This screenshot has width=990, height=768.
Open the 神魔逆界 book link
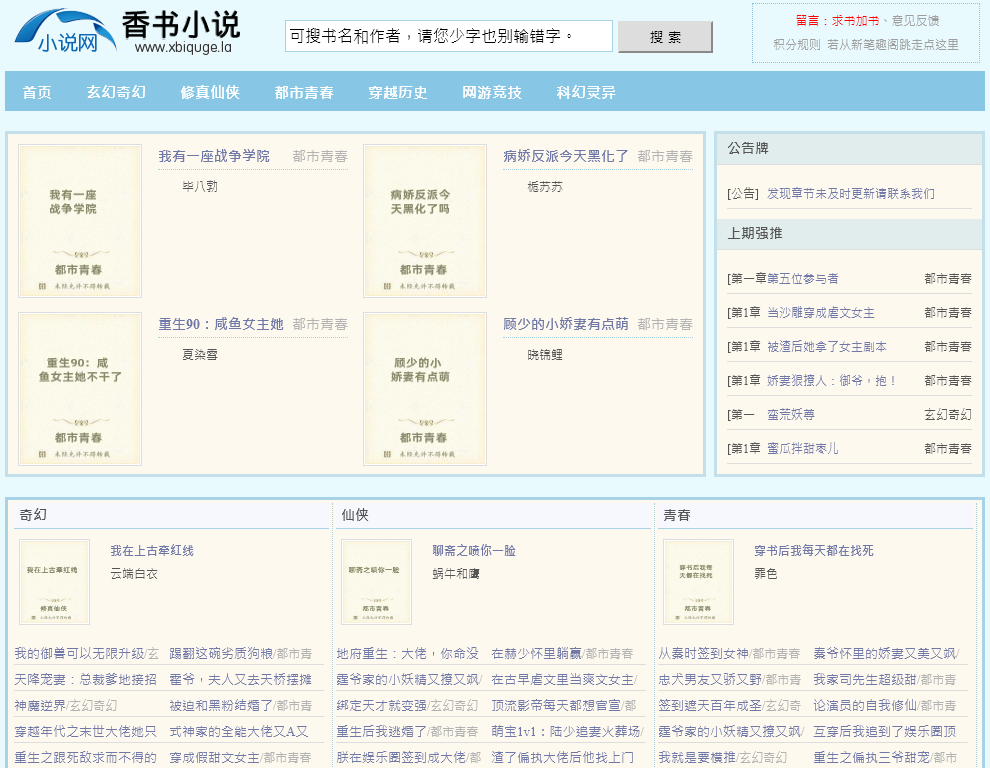point(40,705)
